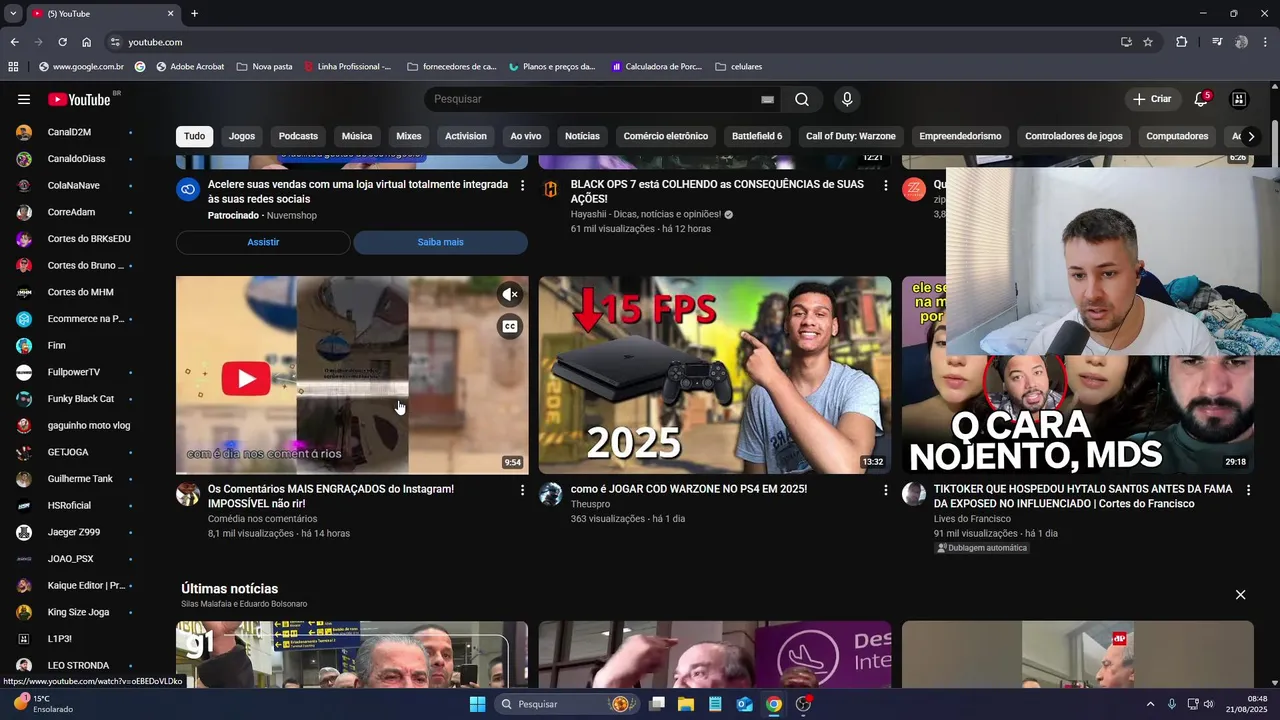Click the taskbar Pesquisar search box
The height and width of the screenshot is (720, 1280).
(567, 704)
